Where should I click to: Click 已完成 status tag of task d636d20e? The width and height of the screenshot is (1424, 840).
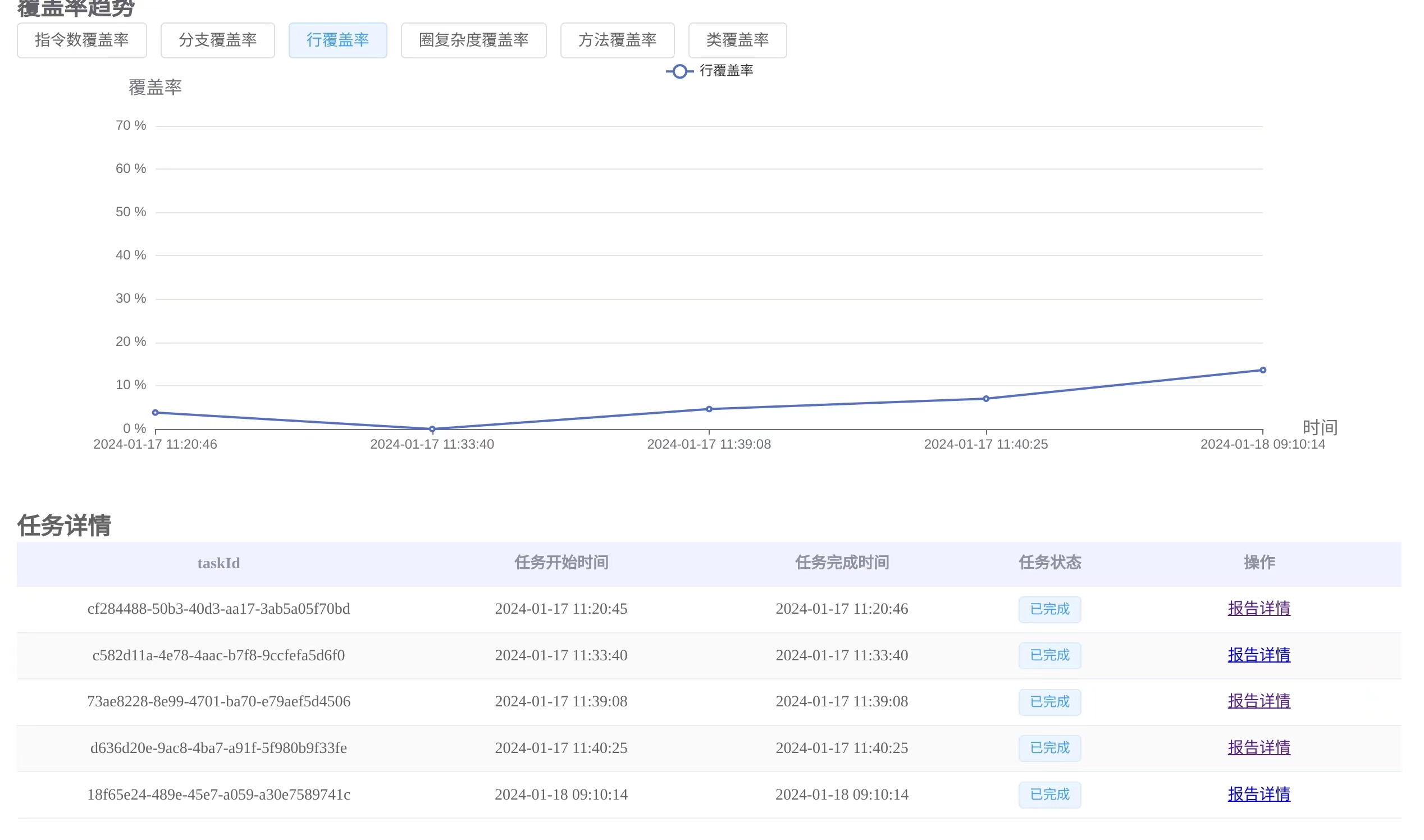point(1050,748)
